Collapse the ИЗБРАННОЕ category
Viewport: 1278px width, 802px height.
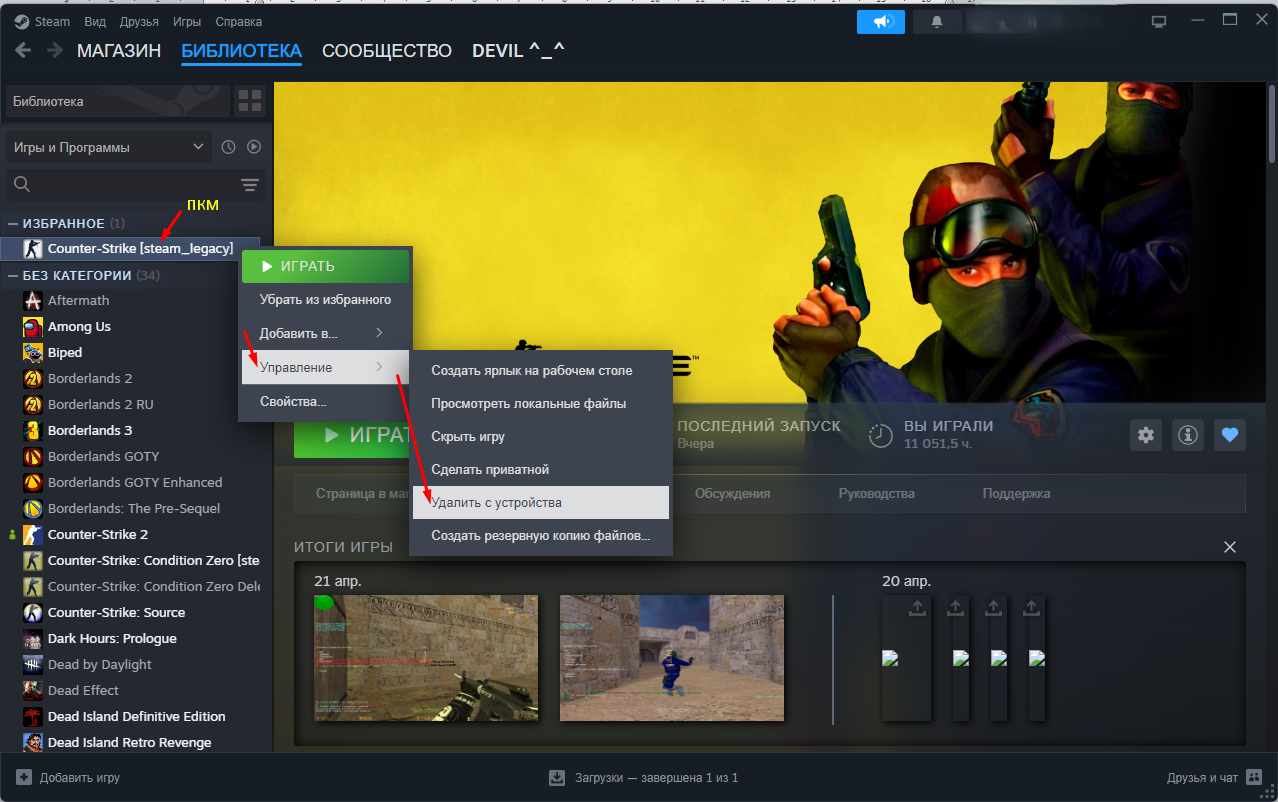point(13,223)
